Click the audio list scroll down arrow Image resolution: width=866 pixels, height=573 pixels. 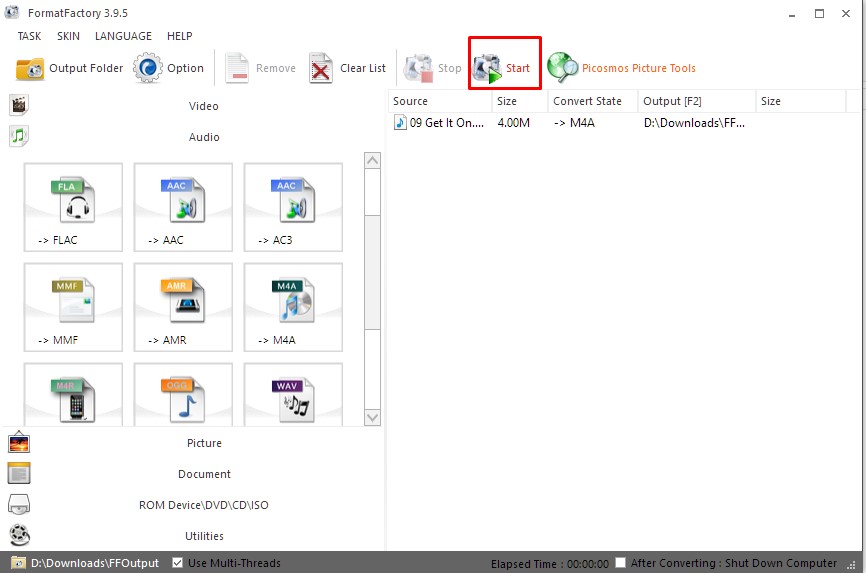click(x=373, y=417)
